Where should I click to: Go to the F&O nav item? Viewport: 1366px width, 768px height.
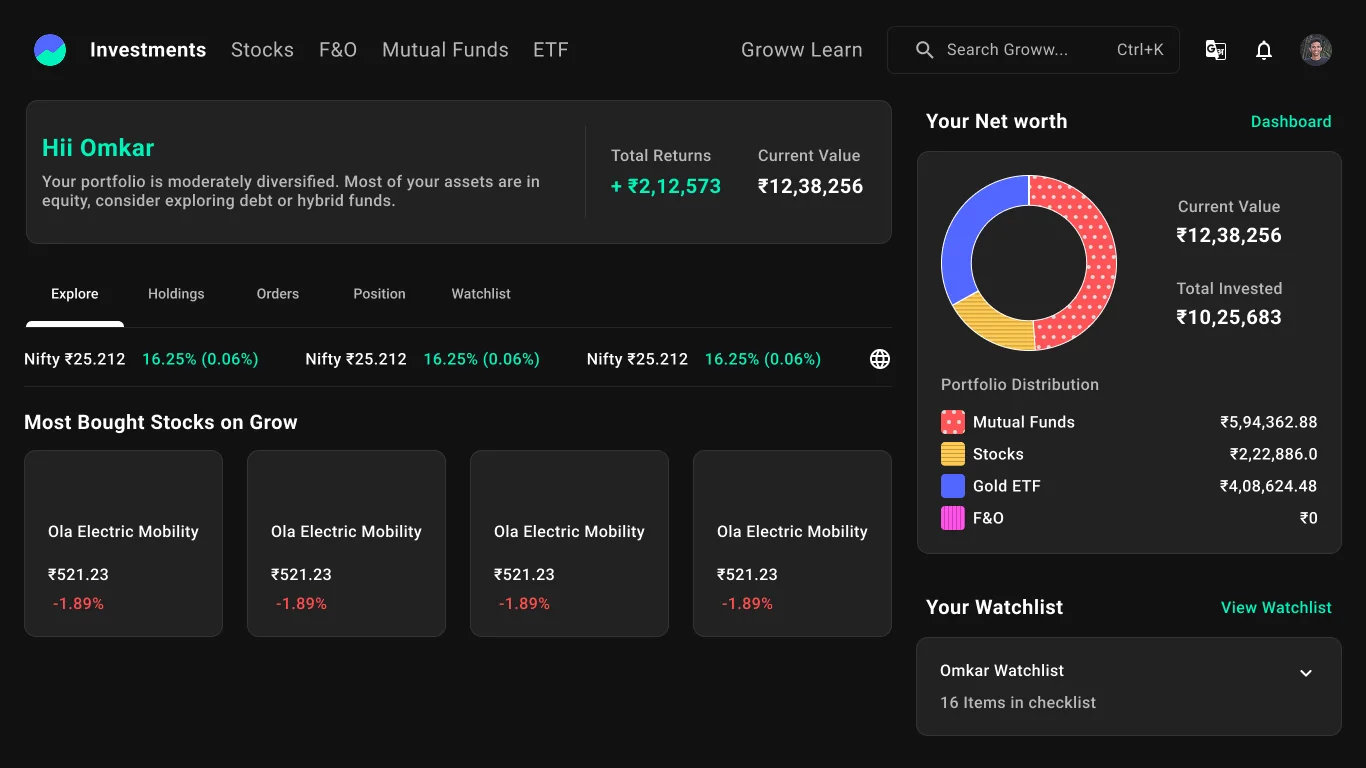338,50
